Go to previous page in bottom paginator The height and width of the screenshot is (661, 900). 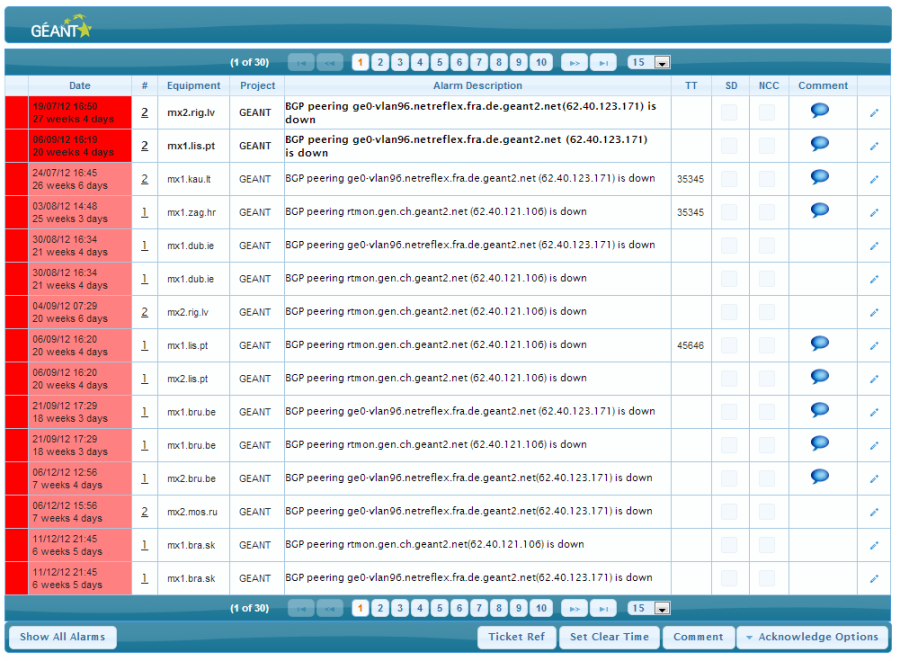[x=330, y=608]
